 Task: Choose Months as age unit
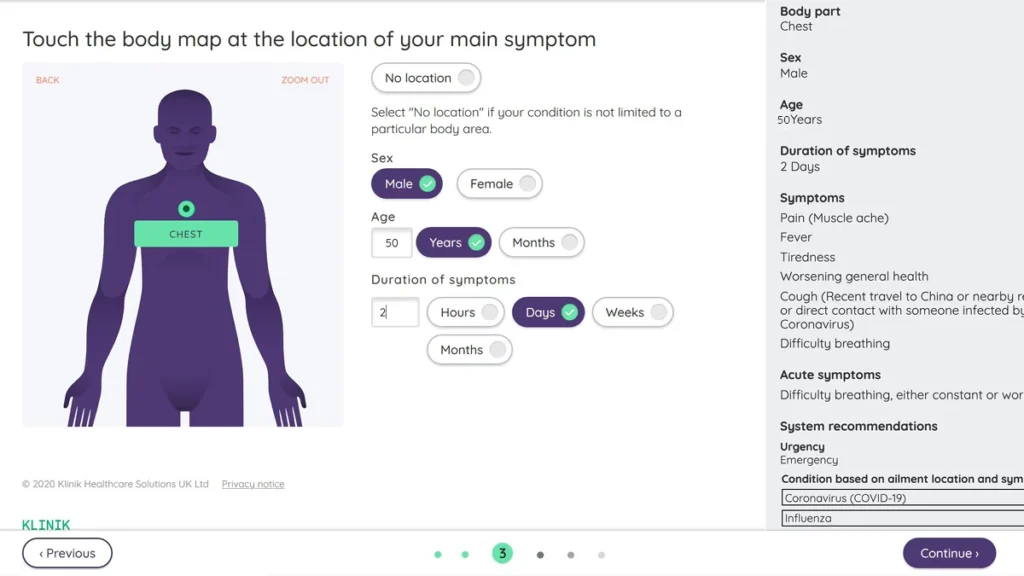point(541,243)
